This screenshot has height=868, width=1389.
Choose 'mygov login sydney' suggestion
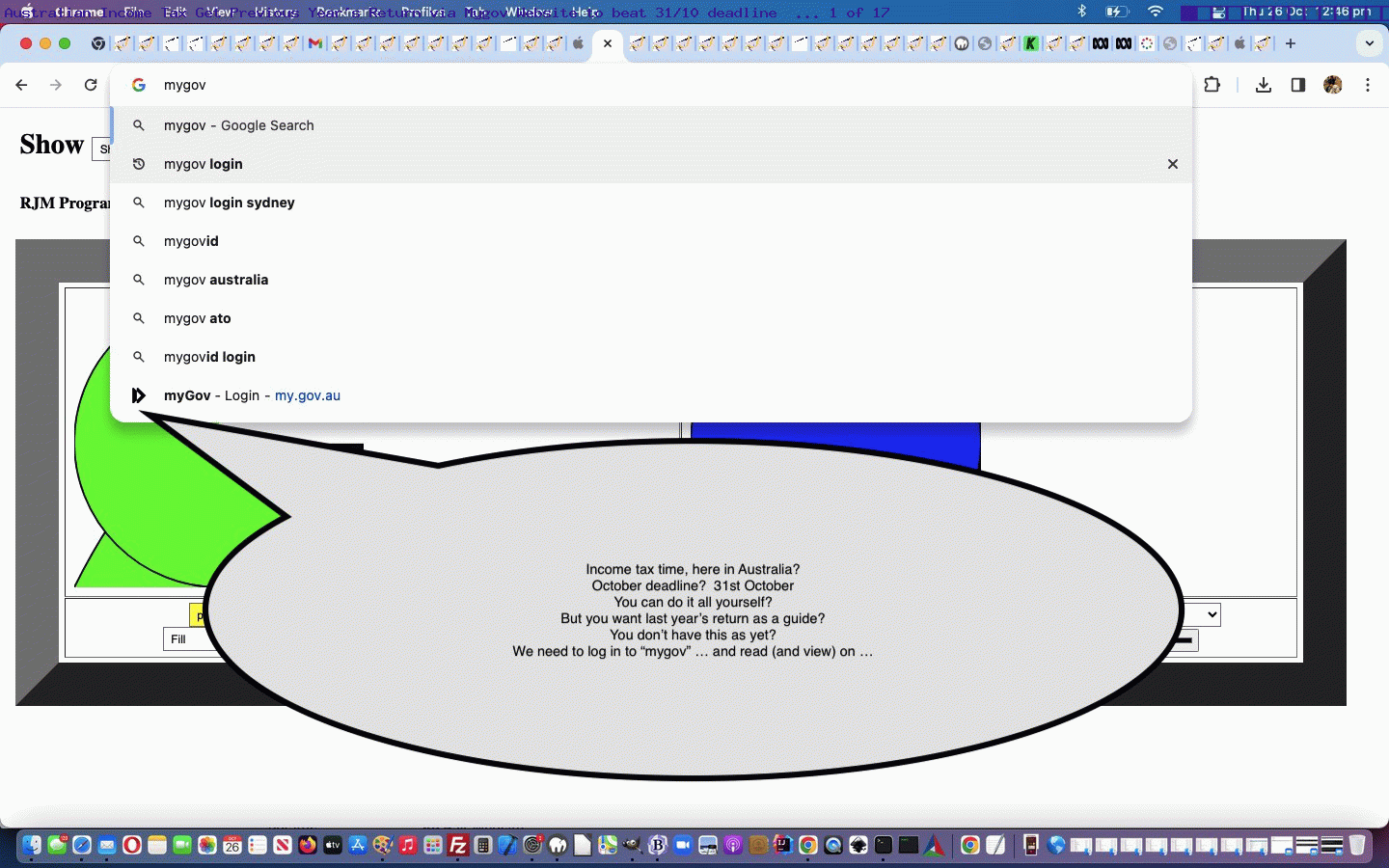coord(651,203)
